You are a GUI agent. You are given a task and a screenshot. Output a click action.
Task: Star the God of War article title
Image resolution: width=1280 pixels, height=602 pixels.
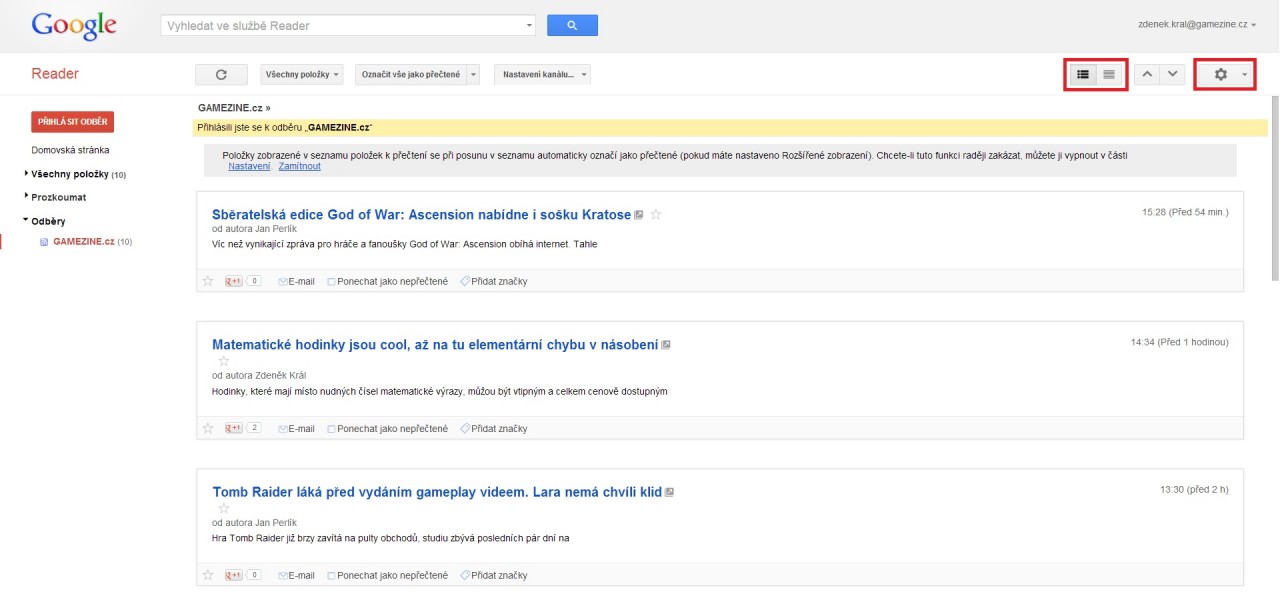coord(656,214)
